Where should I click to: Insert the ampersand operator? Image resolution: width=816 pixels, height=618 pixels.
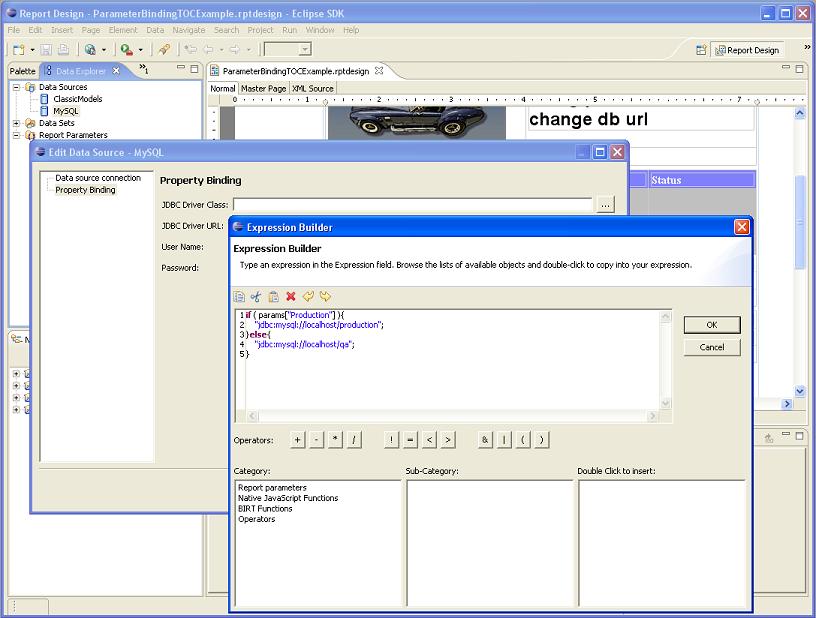tap(485, 440)
